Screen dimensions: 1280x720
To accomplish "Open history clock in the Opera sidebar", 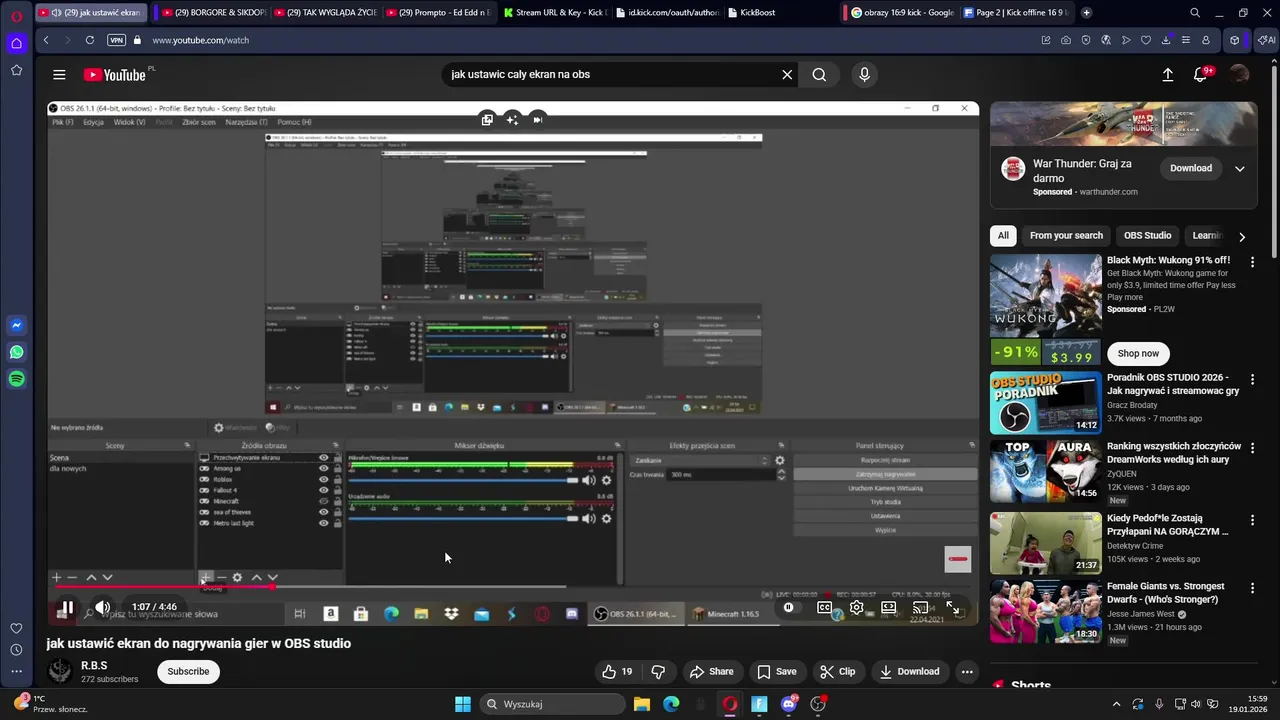I will click(17, 650).
